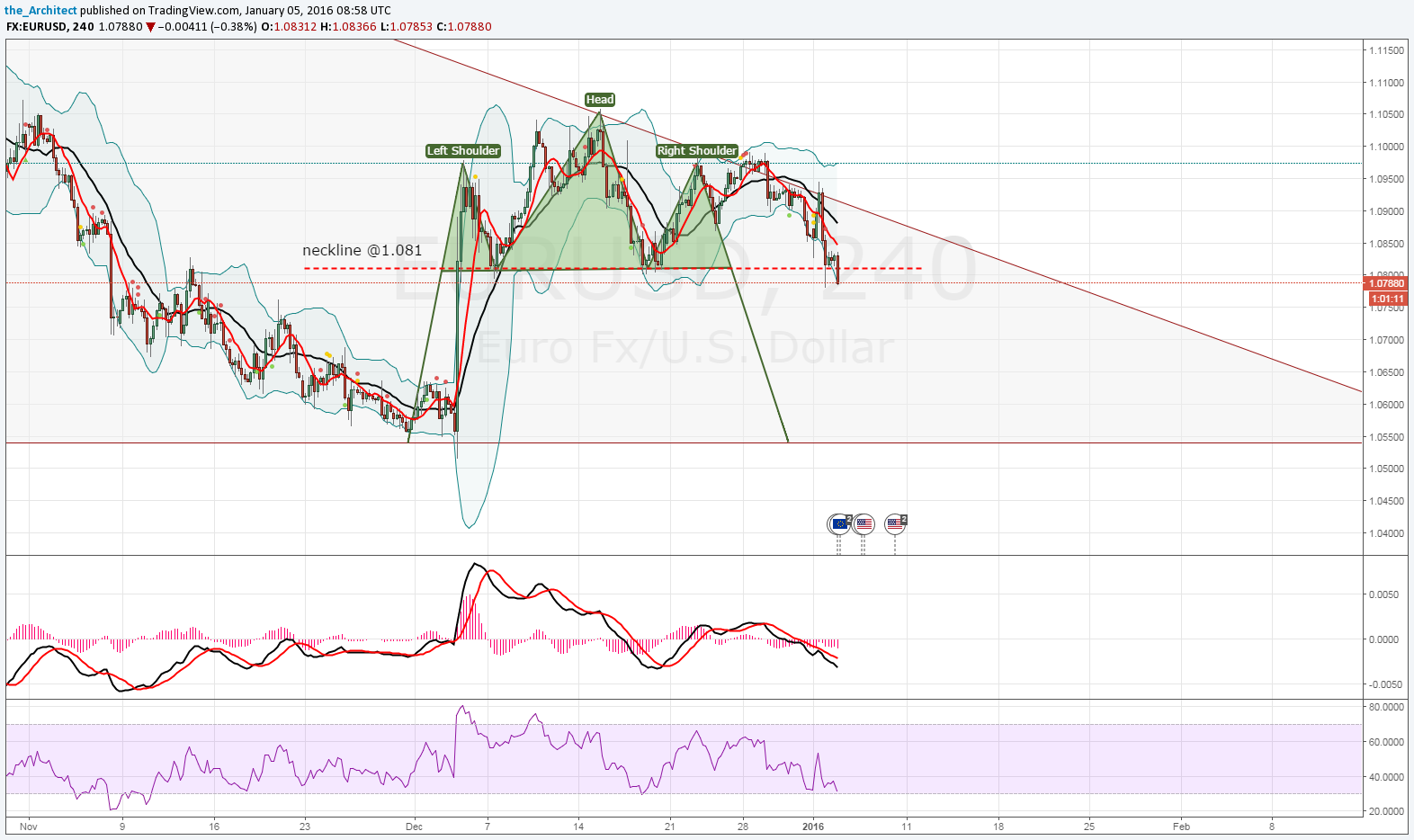Click the 20.0000 RSI axis label
This screenshot has height=840, width=1414.
[x=1386, y=811]
